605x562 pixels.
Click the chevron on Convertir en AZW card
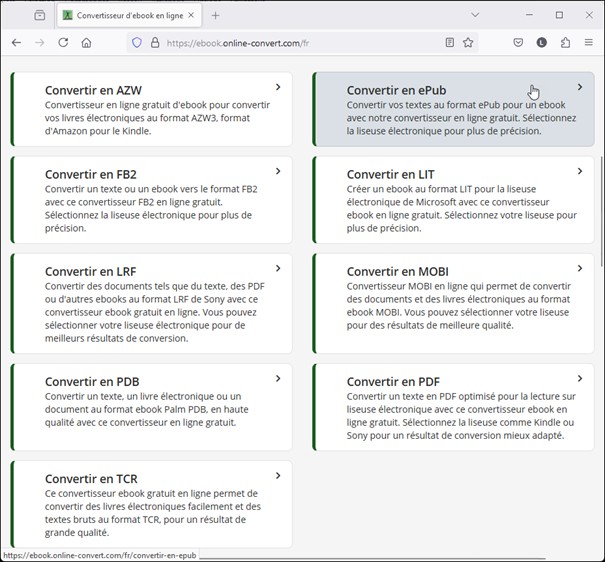point(278,88)
